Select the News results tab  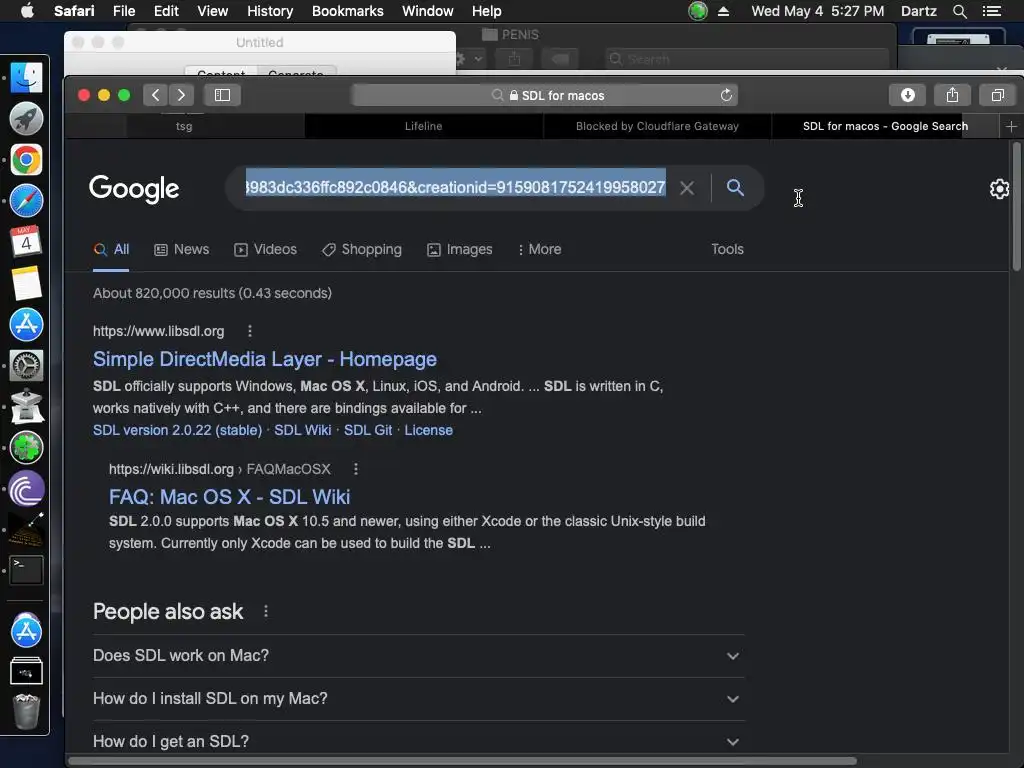pyautogui.click(x=182, y=249)
